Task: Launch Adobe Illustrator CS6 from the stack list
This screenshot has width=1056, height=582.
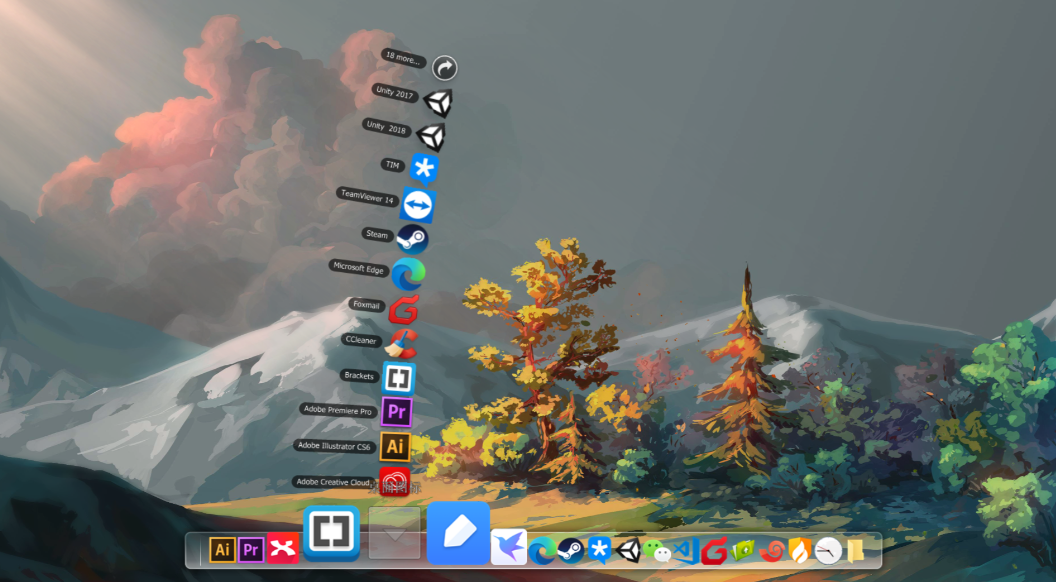Action: pyautogui.click(x=395, y=446)
